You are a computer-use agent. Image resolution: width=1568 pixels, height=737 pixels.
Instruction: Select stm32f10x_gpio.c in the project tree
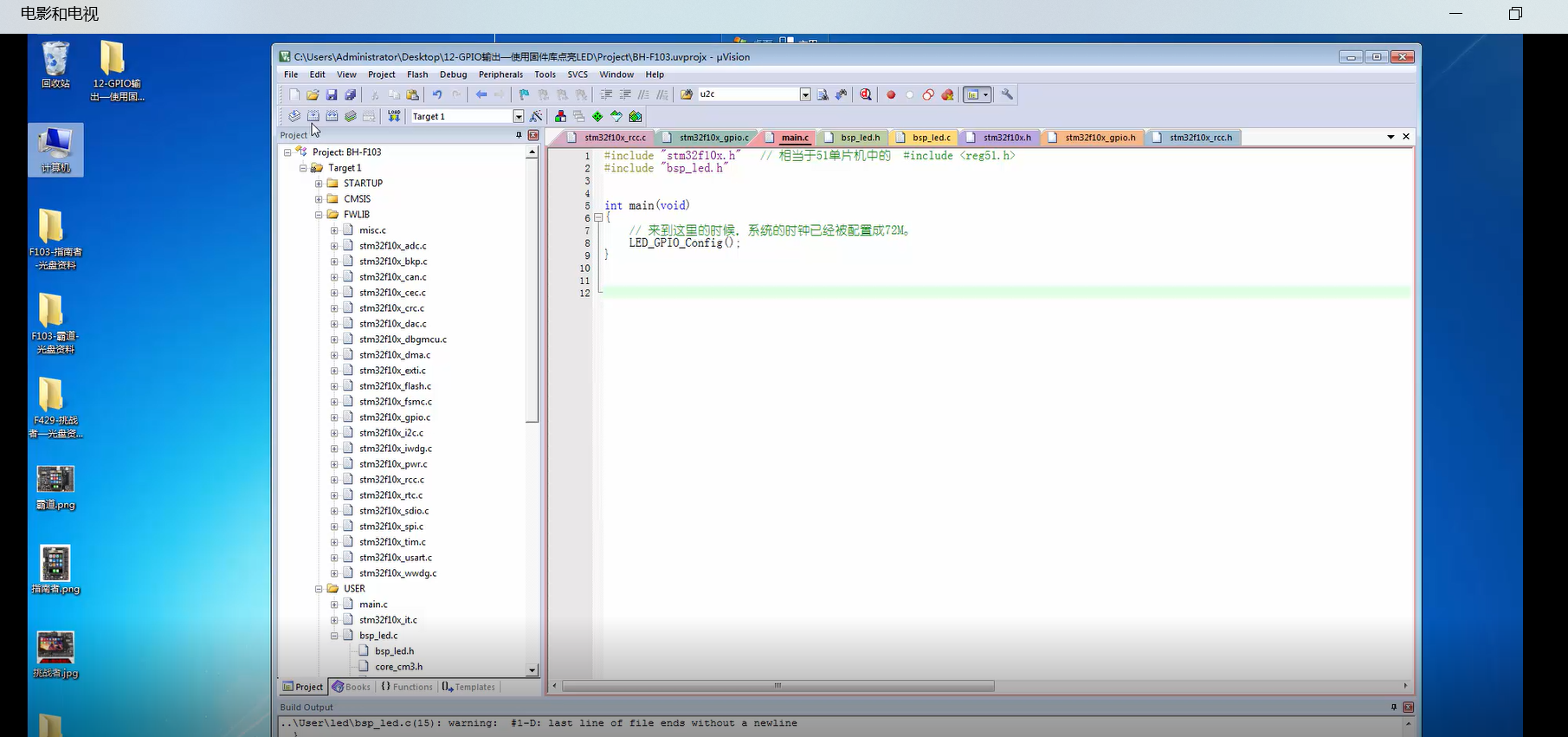click(394, 417)
